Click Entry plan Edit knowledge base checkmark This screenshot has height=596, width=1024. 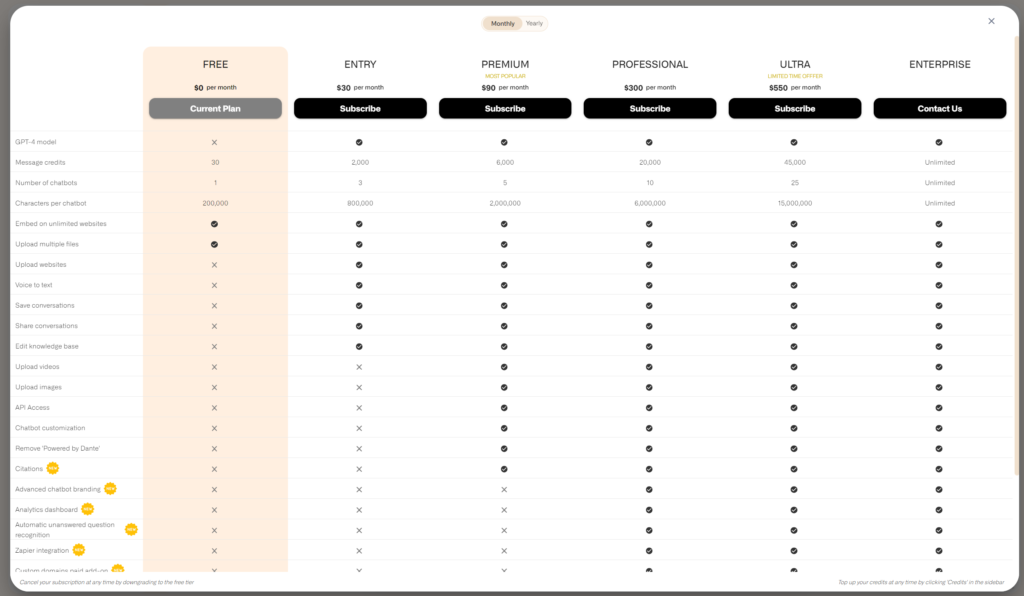359,347
